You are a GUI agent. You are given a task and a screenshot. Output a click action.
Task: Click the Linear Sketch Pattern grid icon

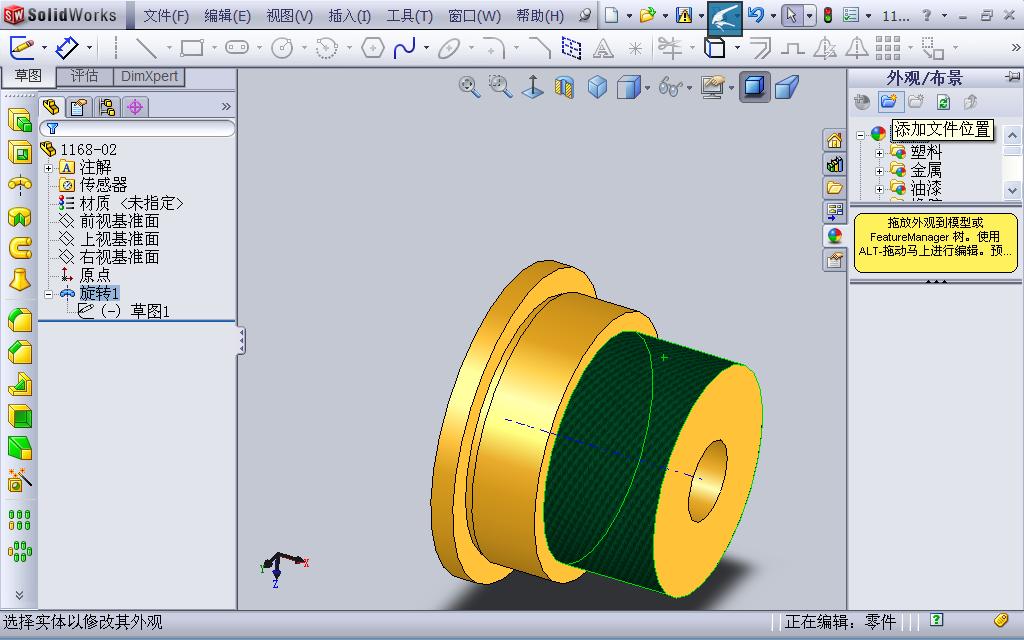(888, 48)
